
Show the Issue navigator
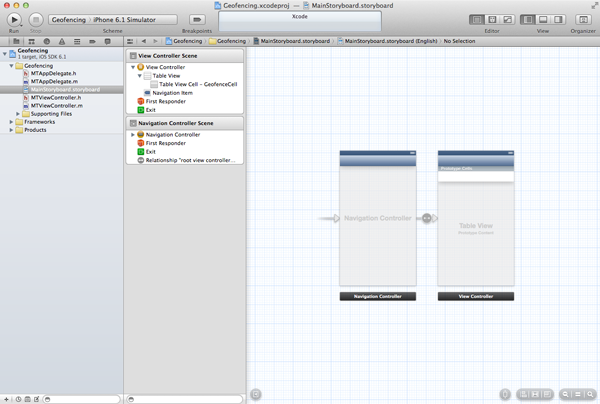tap(62, 41)
